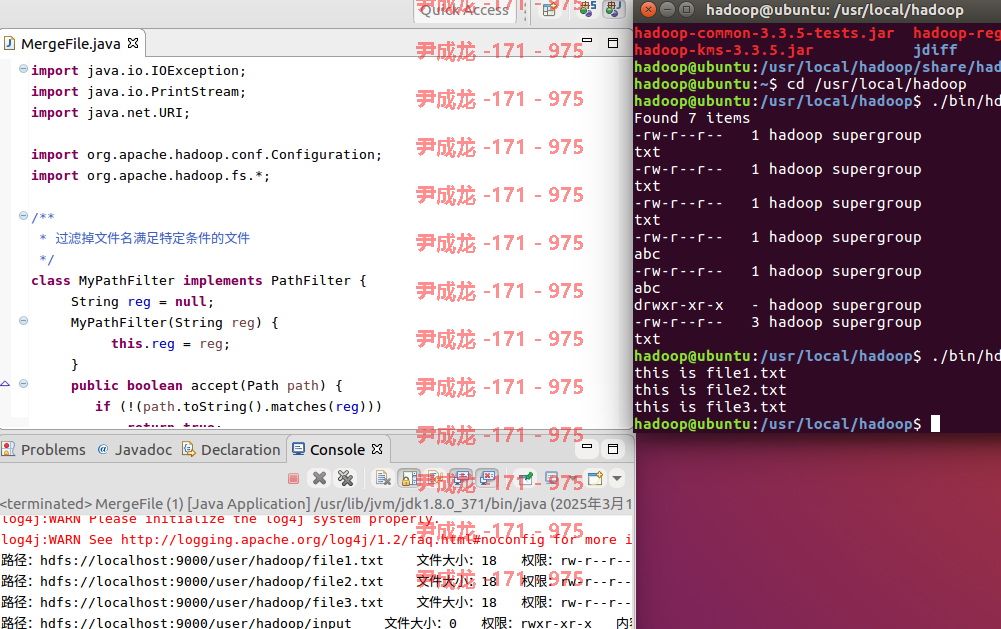1001x629 pixels.
Task: Maximize the MergeFile.java editor area
Action: point(613,43)
